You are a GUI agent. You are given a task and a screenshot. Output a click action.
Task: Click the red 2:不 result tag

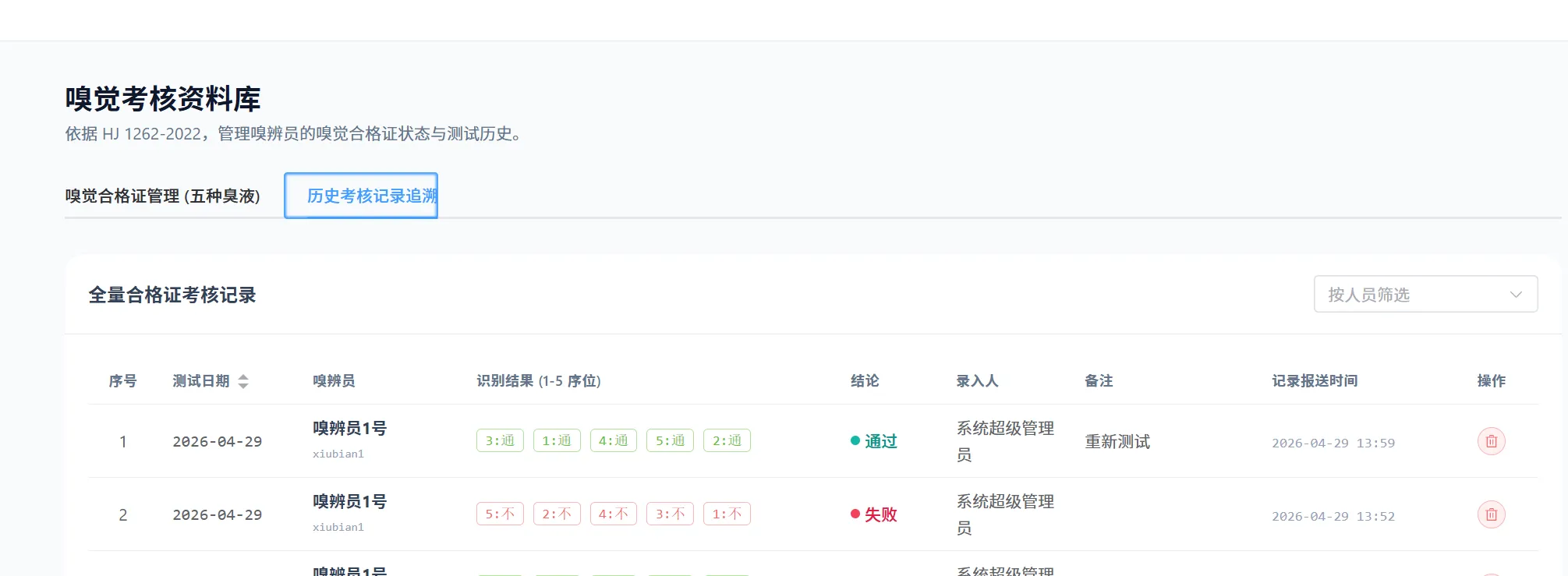point(557,514)
